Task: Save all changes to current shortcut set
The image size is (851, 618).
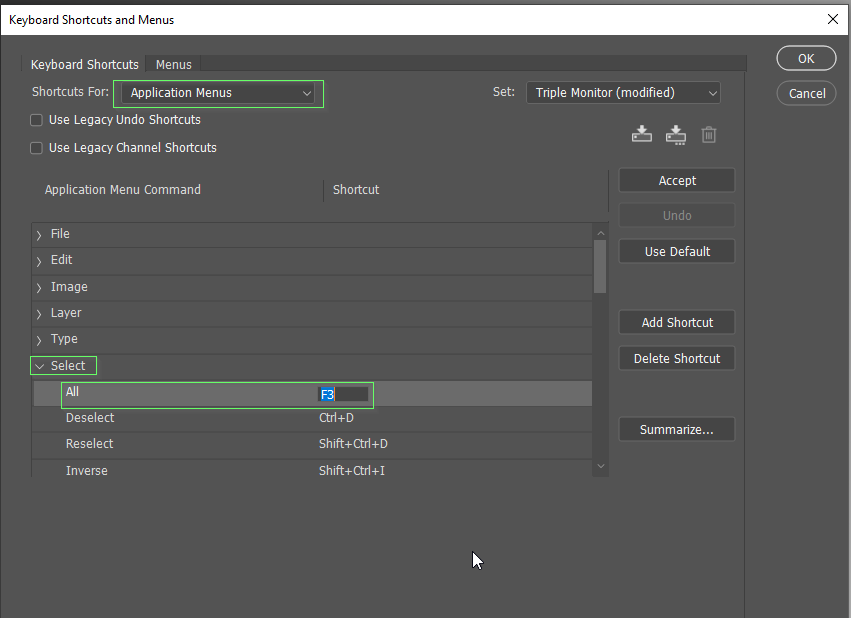Action: pos(642,134)
